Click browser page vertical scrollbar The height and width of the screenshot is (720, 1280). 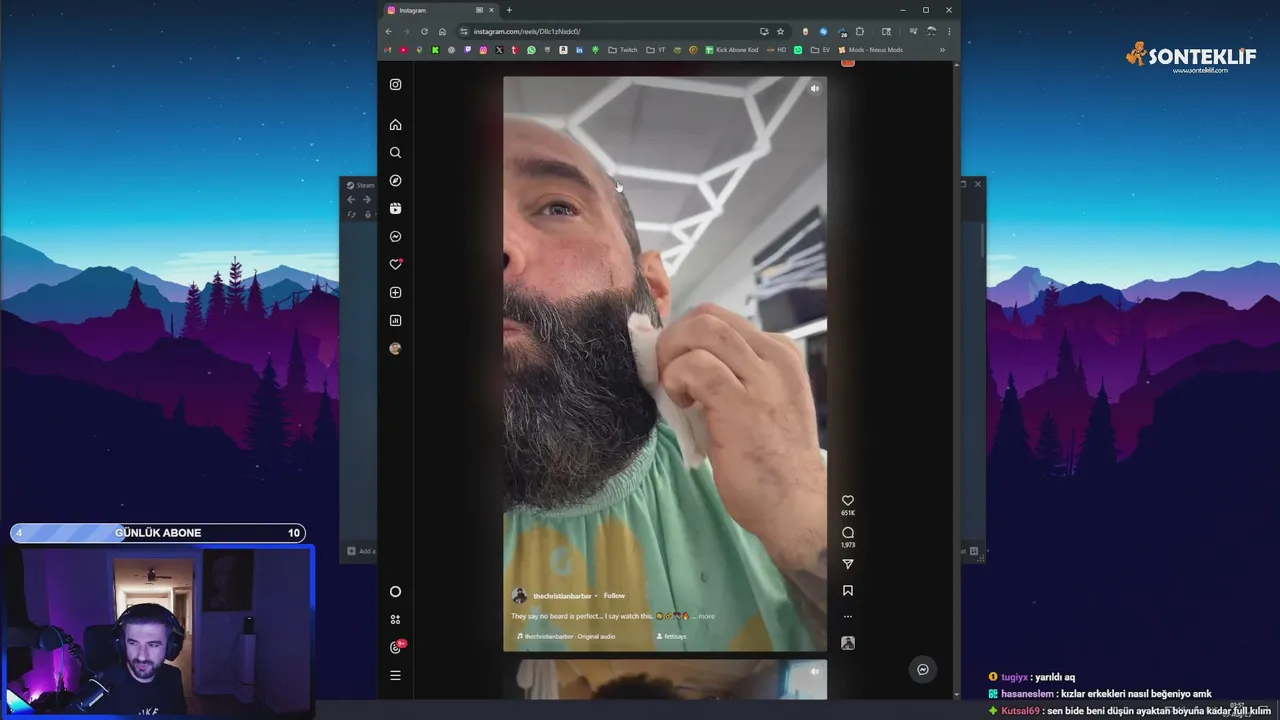[957, 380]
